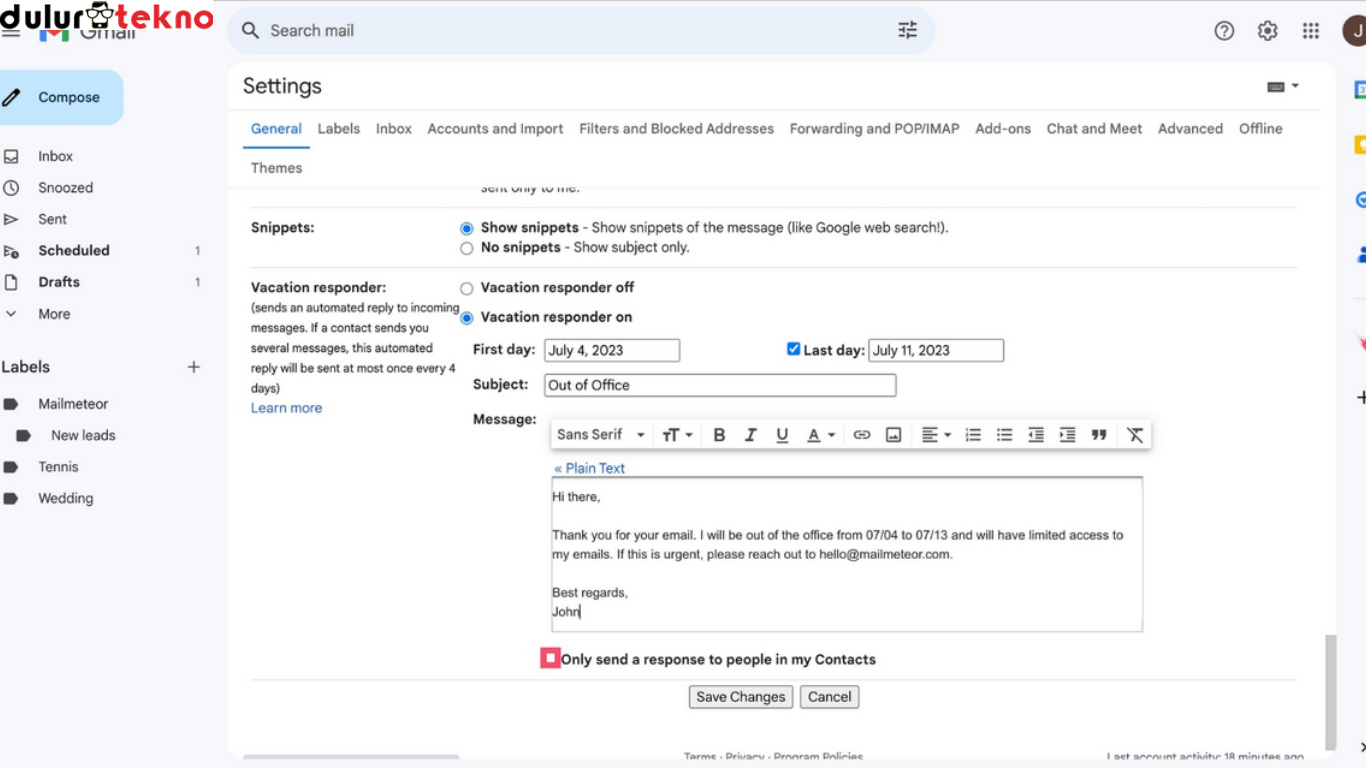Open the Learn more link
The height and width of the screenshot is (768, 1366).
(286, 408)
